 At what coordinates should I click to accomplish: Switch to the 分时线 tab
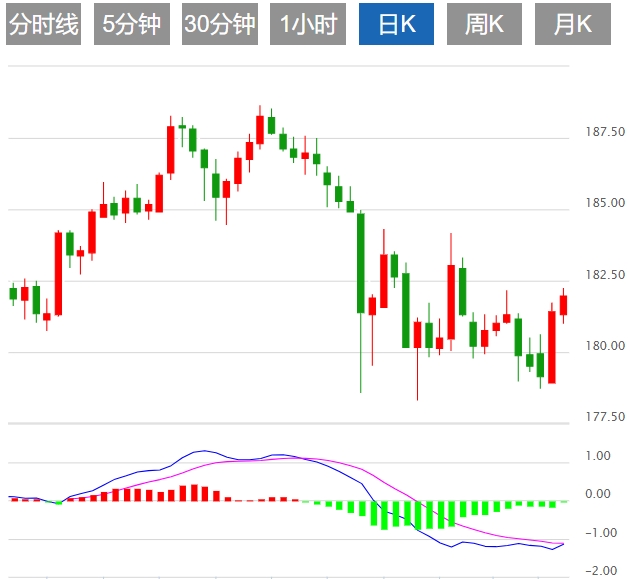43,24
